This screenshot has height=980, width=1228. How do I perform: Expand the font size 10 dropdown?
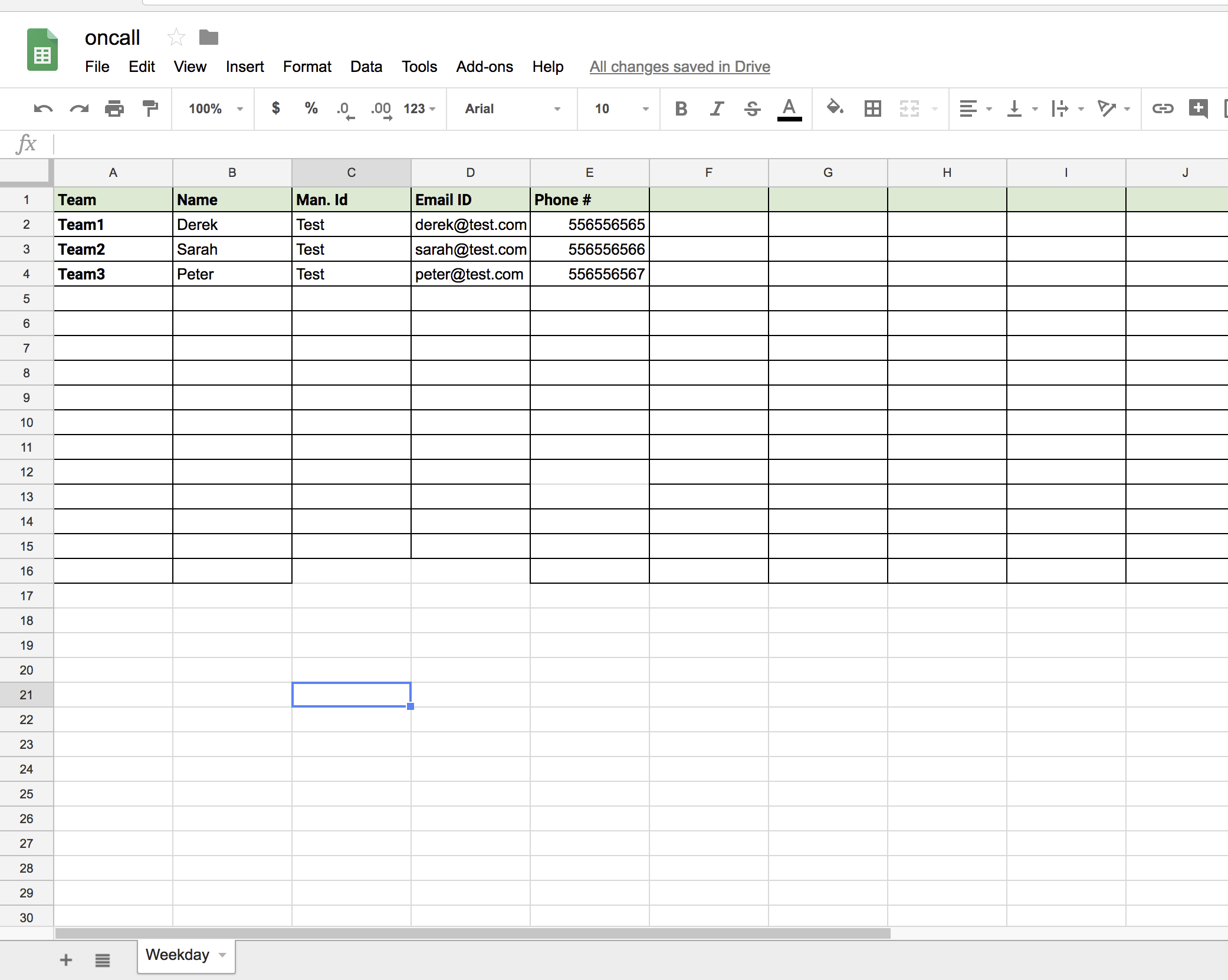[x=620, y=109]
